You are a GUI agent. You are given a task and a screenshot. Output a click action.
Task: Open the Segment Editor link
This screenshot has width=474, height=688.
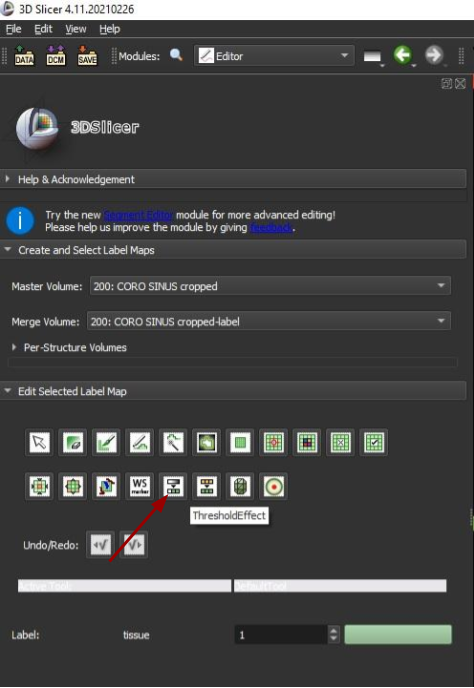coord(139,215)
